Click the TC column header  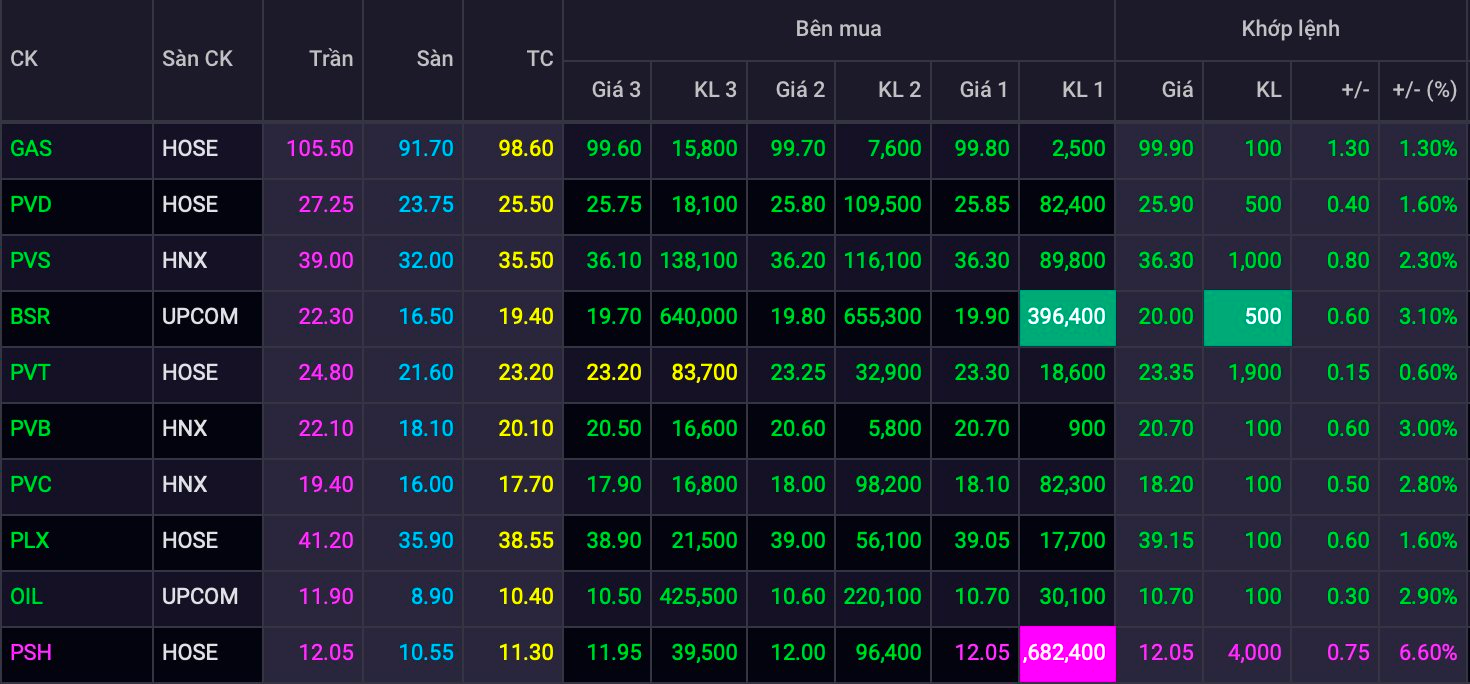540,59
